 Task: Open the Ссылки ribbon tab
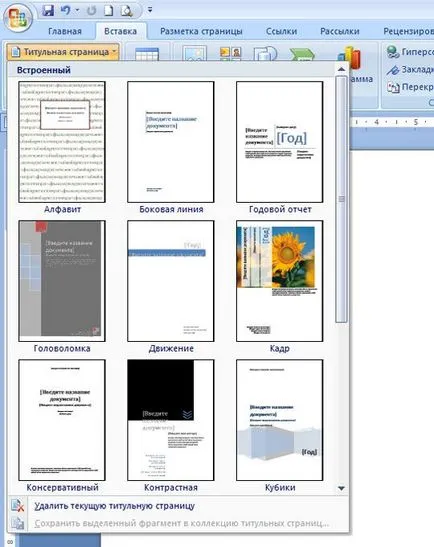[281, 31]
